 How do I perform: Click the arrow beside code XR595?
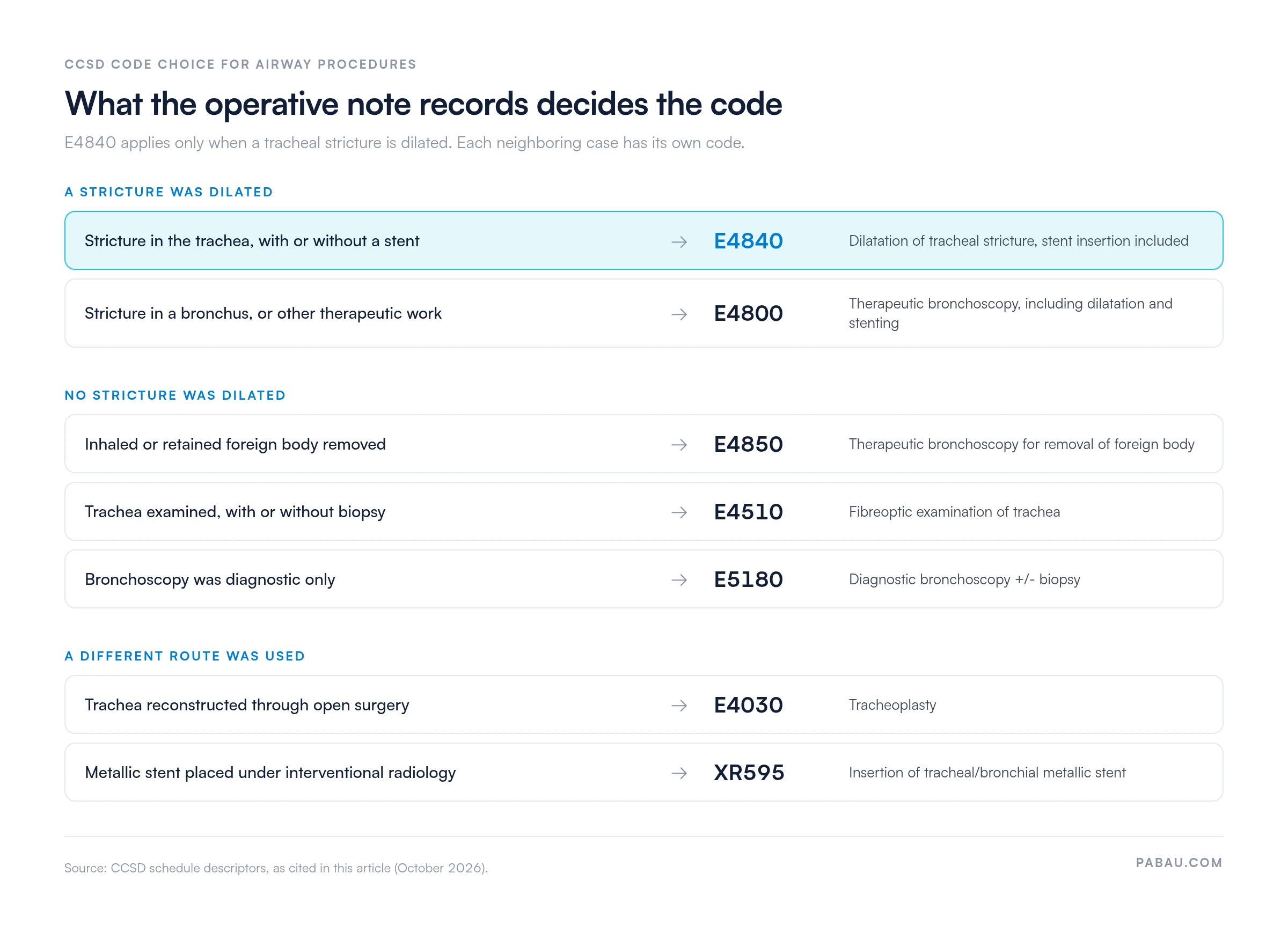(x=678, y=773)
